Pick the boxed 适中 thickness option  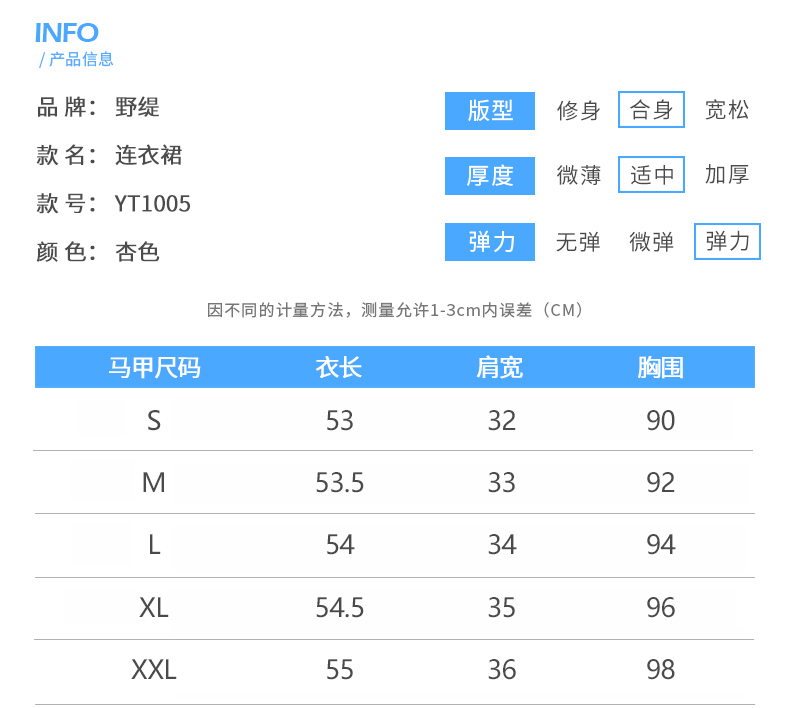[651, 176]
